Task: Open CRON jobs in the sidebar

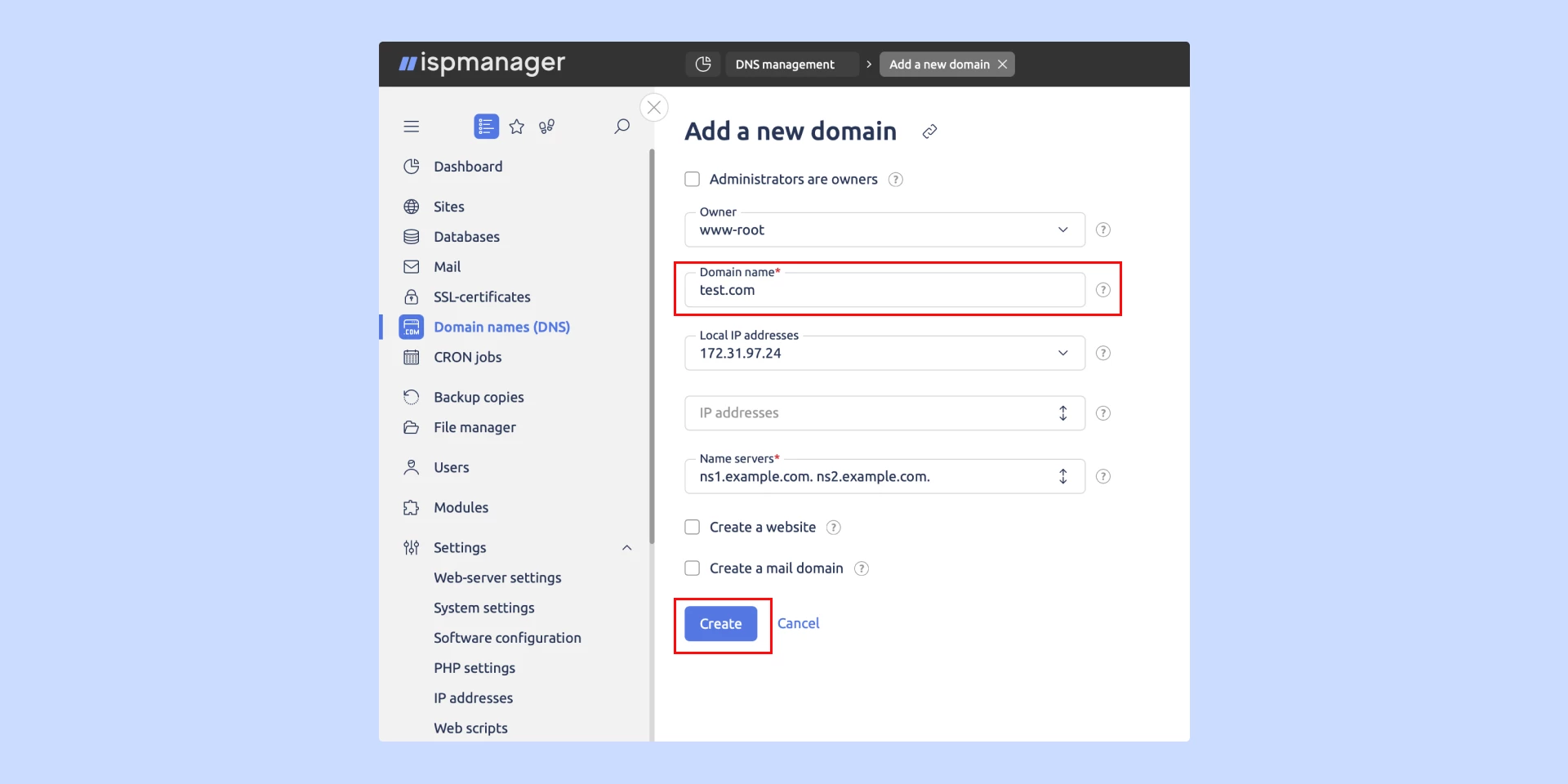Action: click(x=467, y=357)
